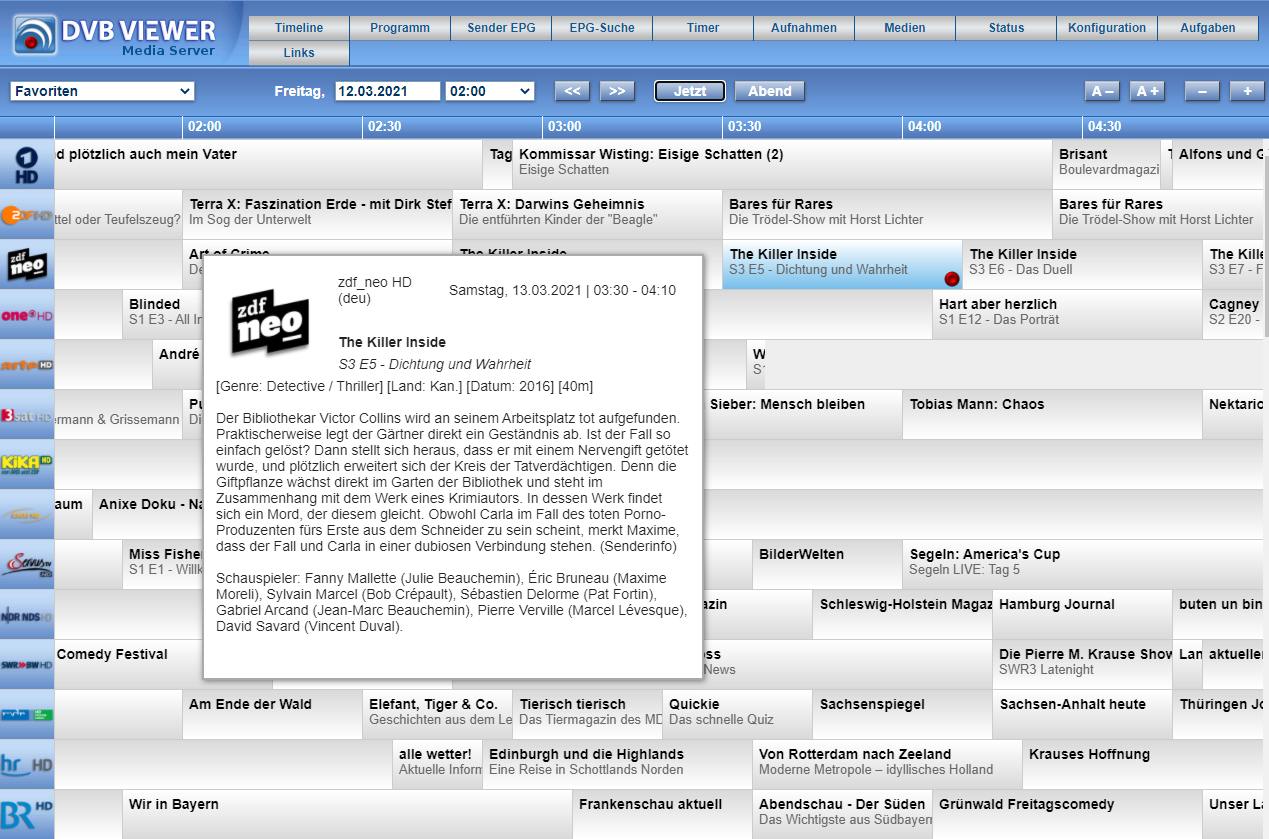Screen dimensions: 1269x839
Task: Click the SWR BW HD channel logo
Action: tap(26, 664)
